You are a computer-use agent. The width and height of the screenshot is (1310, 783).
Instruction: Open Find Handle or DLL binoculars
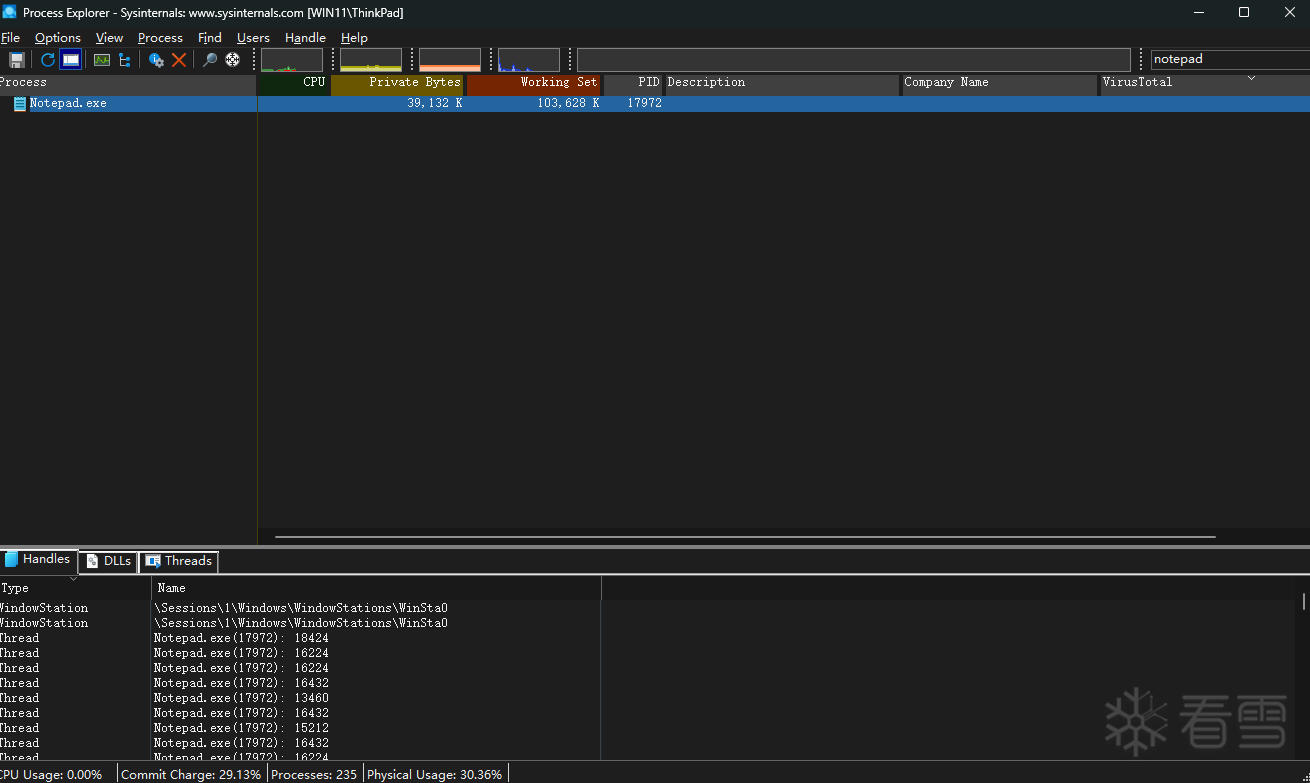click(210, 60)
